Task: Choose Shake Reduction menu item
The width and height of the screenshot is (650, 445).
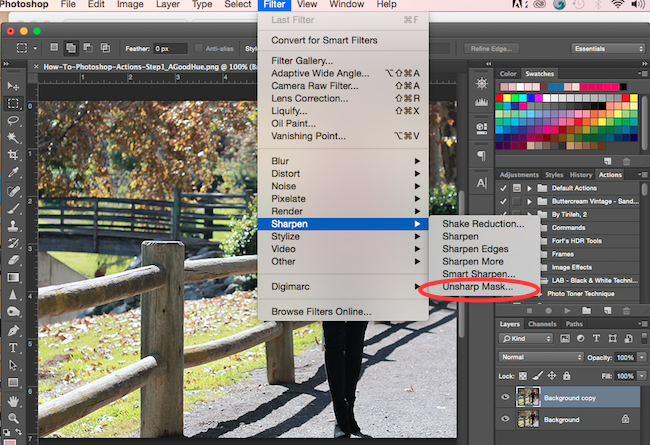Action: [483, 224]
